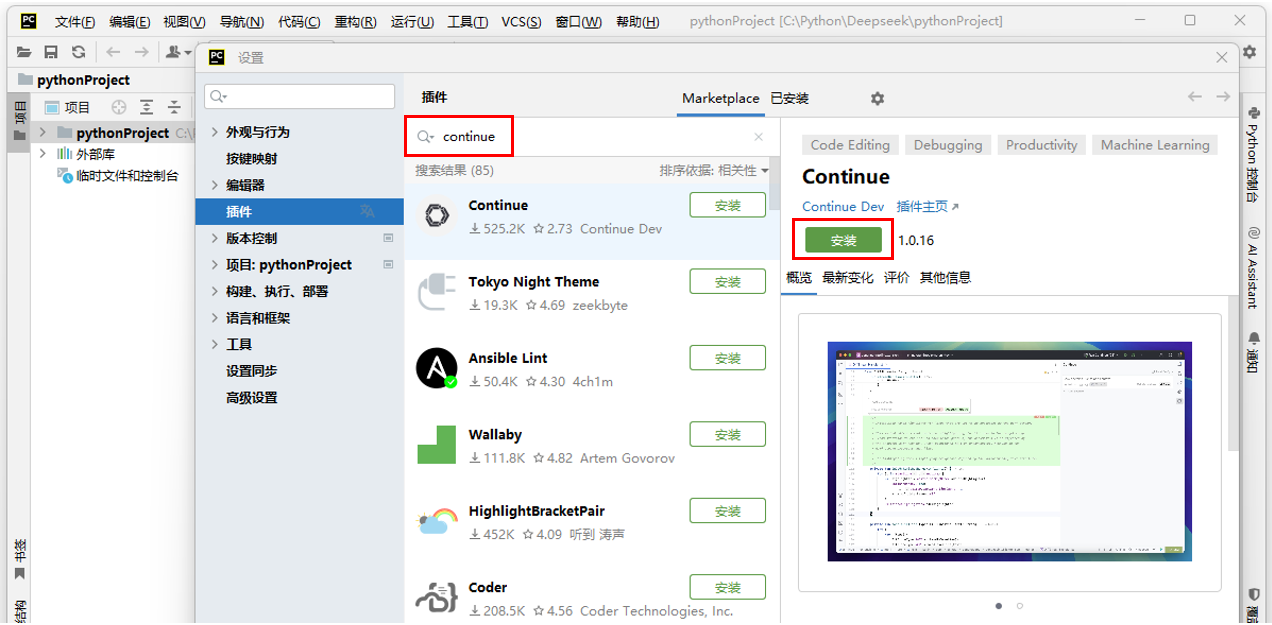Click the Reload from disk sync icon
Image resolution: width=1272 pixels, height=625 pixels.
(x=78, y=52)
